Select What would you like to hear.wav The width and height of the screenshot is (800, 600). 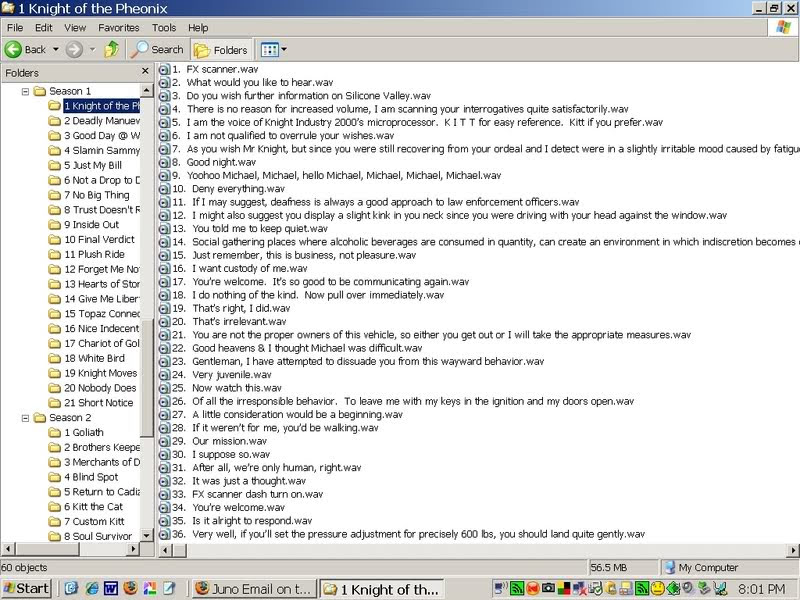(x=253, y=82)
